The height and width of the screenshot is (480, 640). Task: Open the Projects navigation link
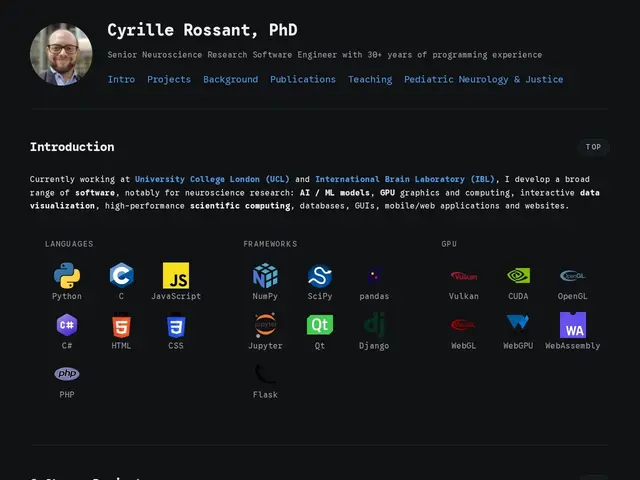point(169,79)
